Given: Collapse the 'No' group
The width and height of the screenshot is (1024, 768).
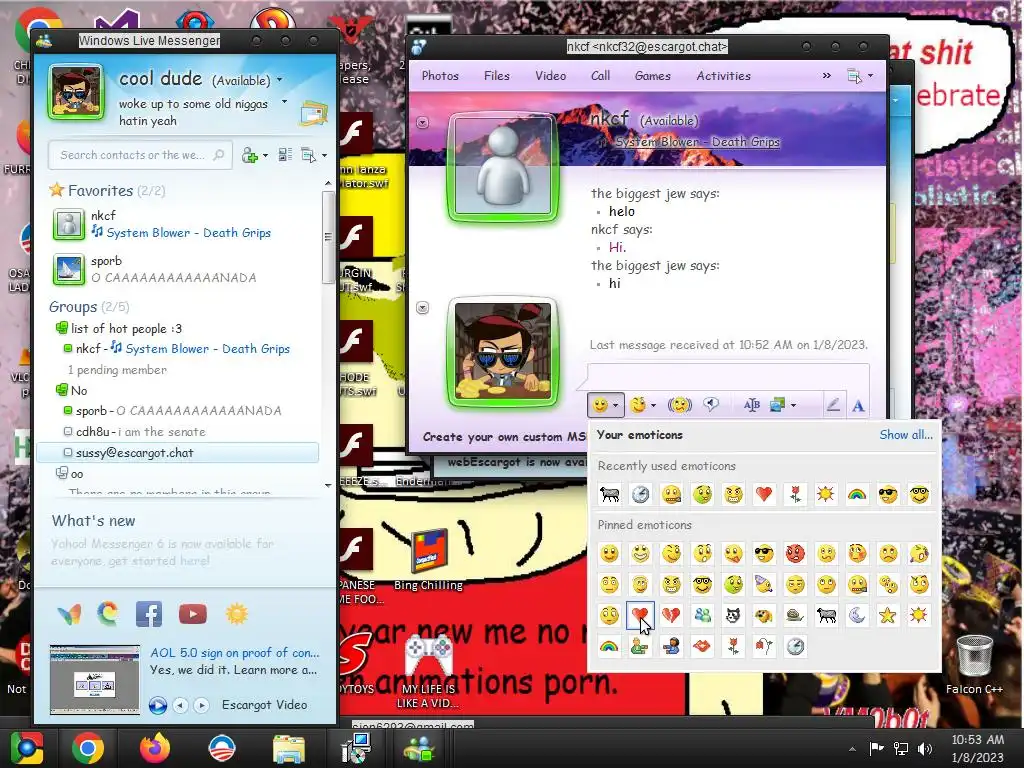Looking at the screenshot, I should point(61,390).
